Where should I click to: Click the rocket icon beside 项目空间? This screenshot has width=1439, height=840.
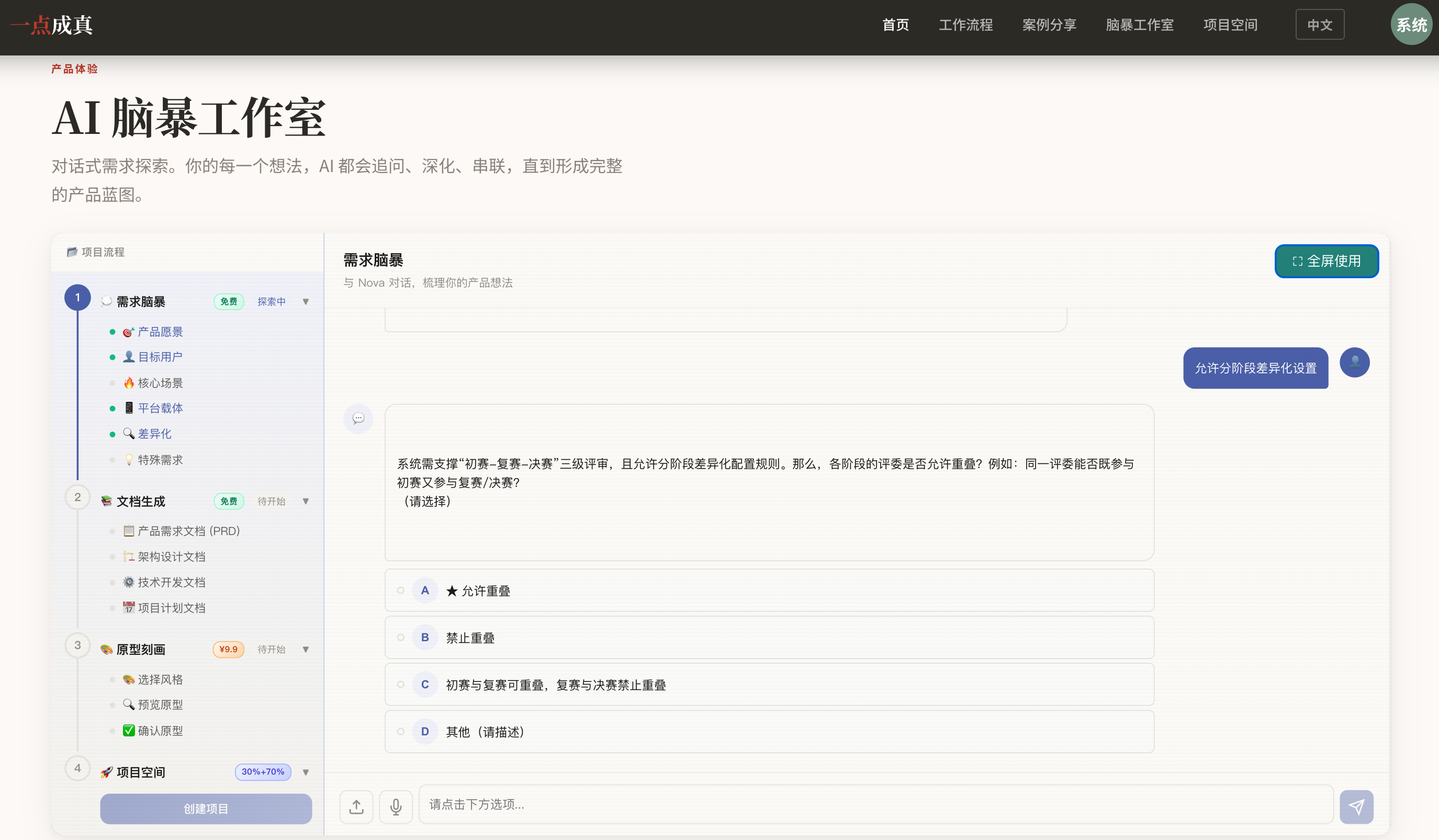click(x=106, y=772)
